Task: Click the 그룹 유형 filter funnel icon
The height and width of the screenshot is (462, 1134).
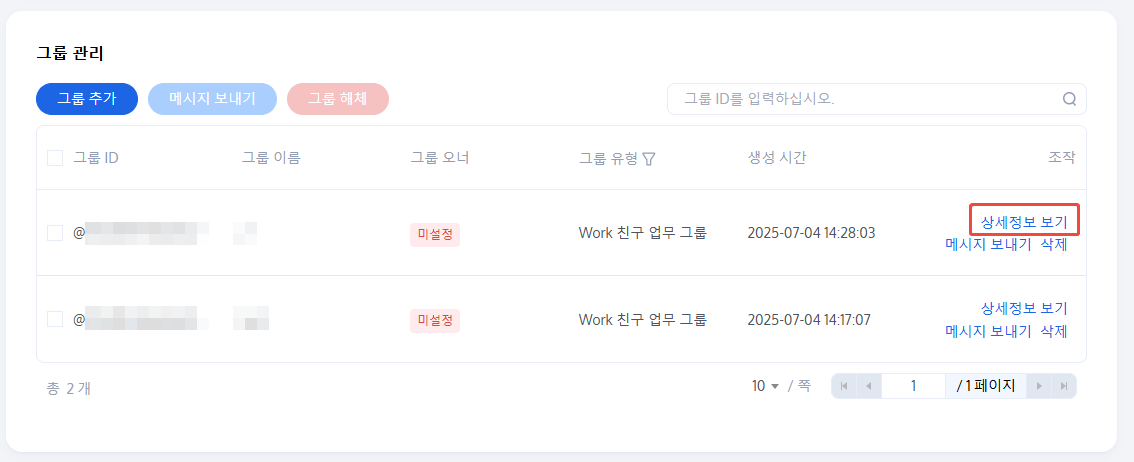Action: click(649, 158)
